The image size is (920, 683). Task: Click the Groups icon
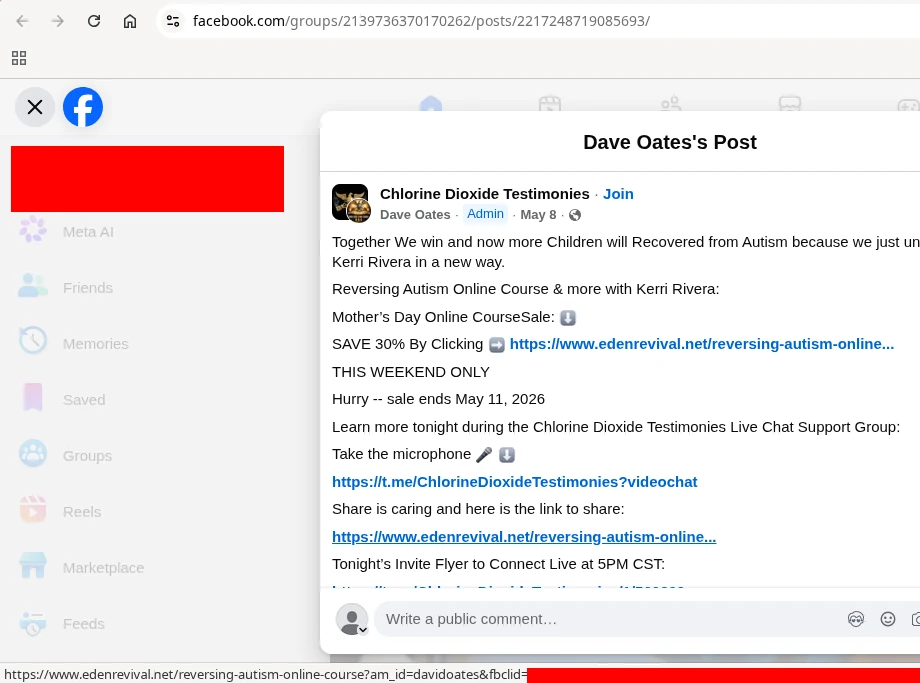coord(33,454)
